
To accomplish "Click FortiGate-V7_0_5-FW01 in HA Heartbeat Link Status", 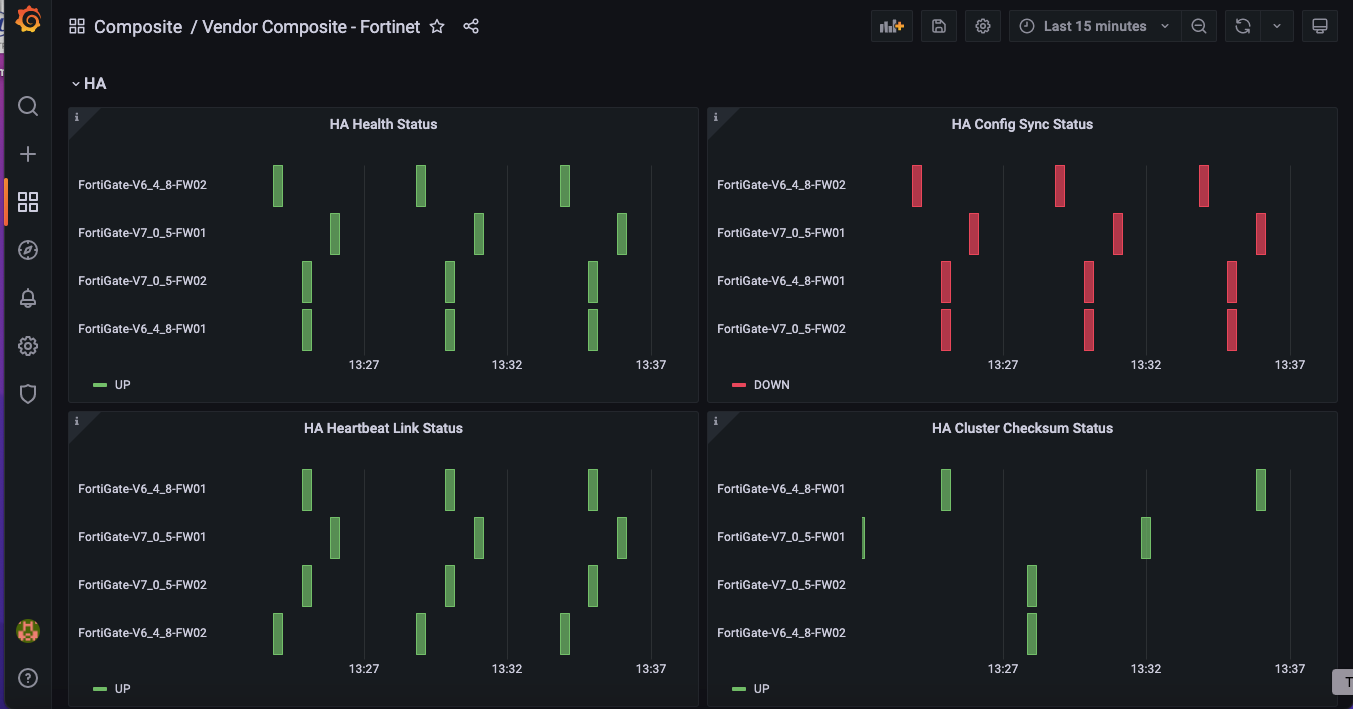I will [x=142, y=537].
